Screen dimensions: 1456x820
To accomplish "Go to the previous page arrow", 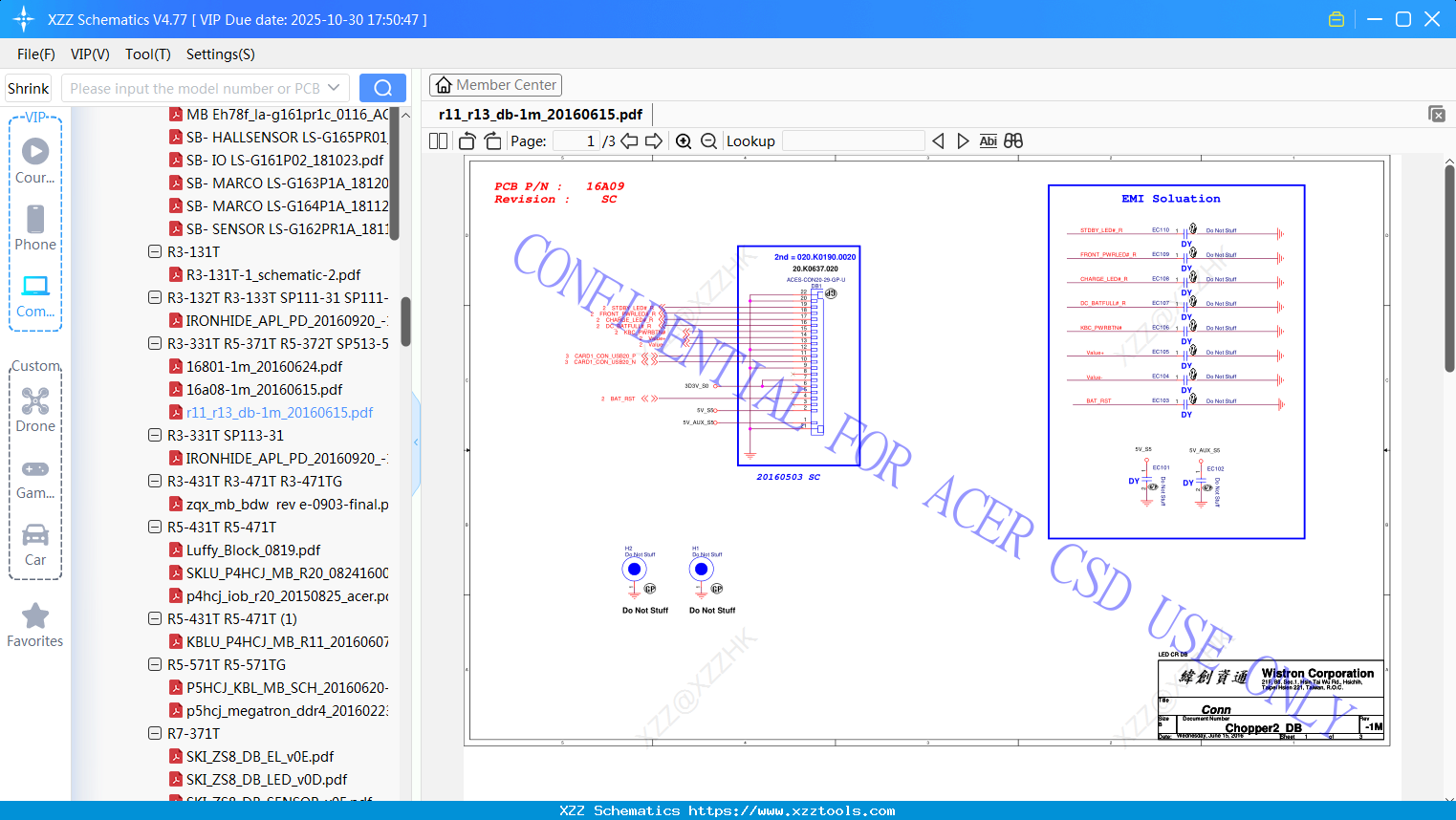I will tap(629, 141).
